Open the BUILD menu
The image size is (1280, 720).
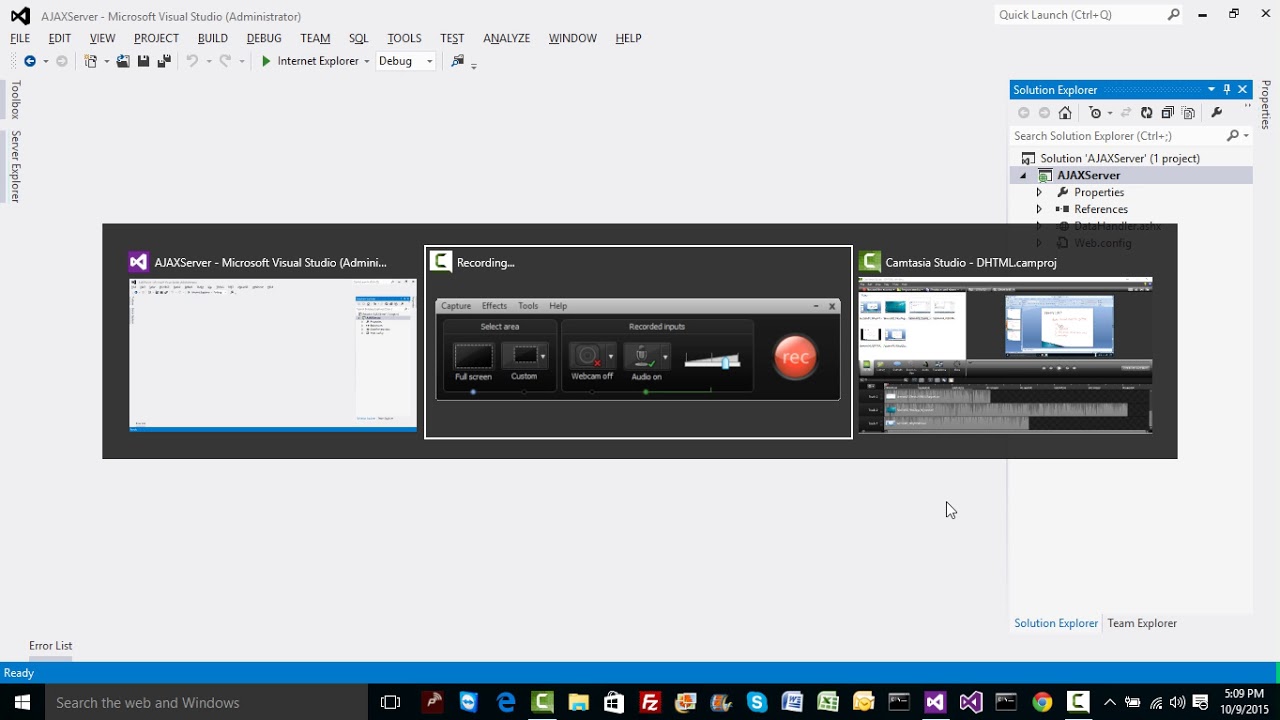point(213,38)
